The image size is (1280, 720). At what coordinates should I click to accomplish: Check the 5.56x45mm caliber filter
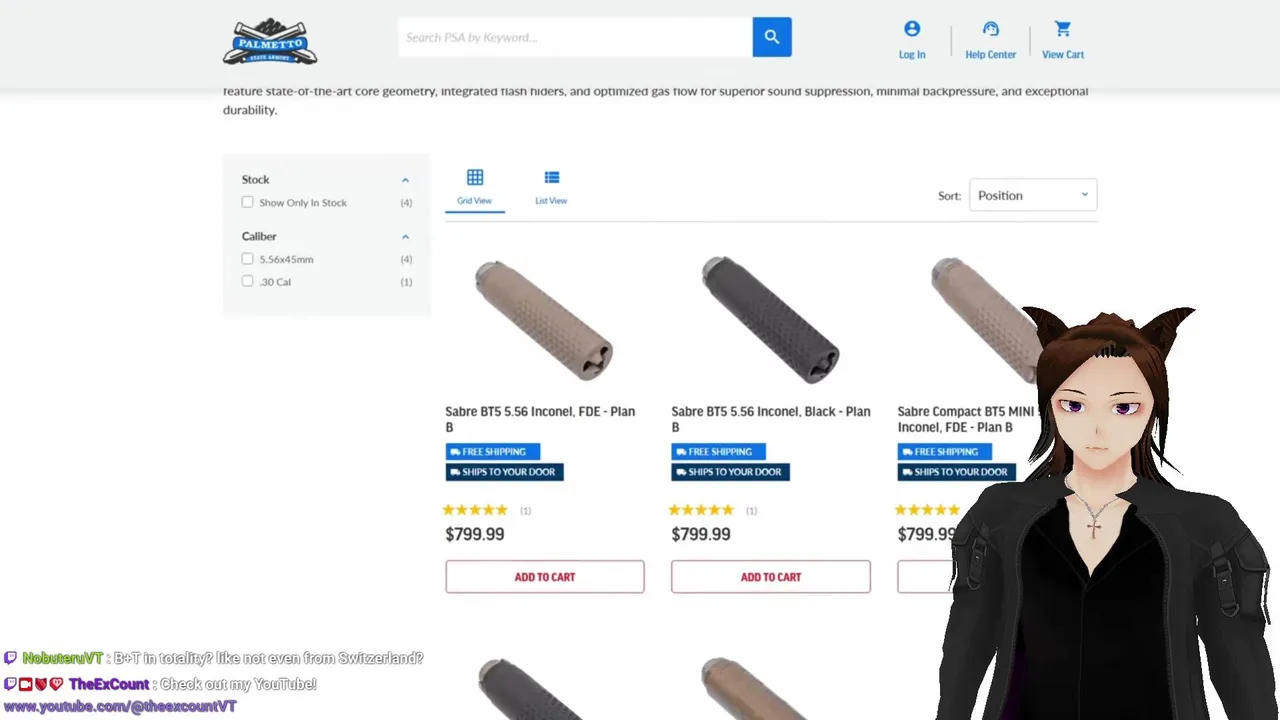click(247, 259)
